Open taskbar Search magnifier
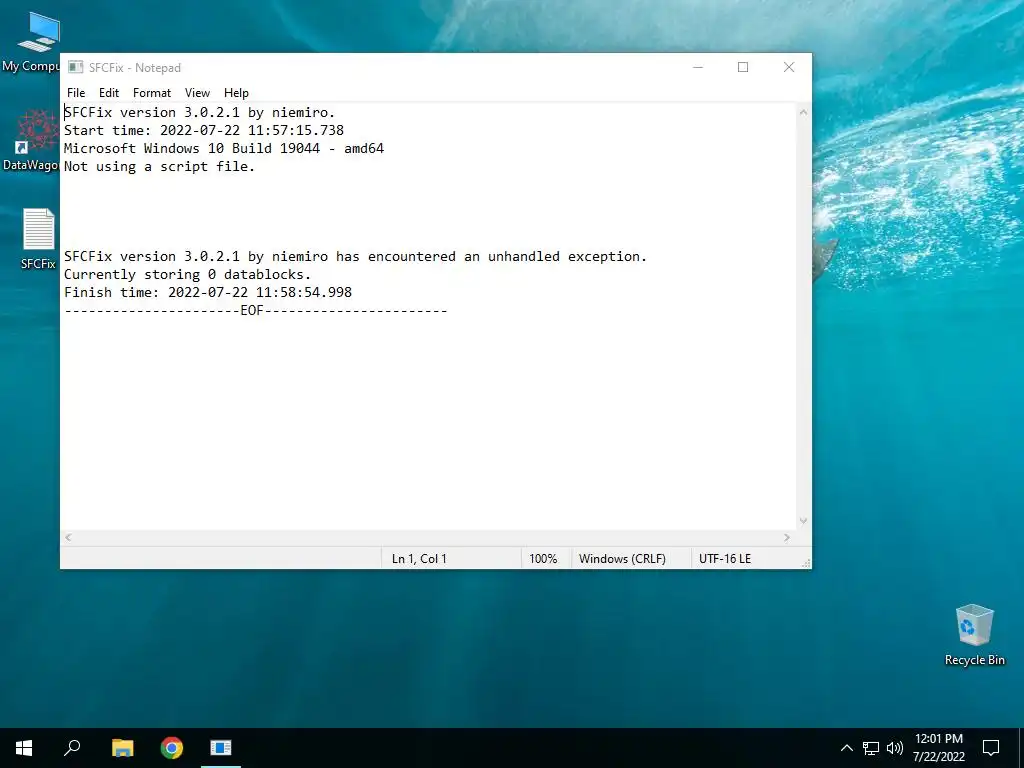1024x768 pixels. click(x=72, y=748)
